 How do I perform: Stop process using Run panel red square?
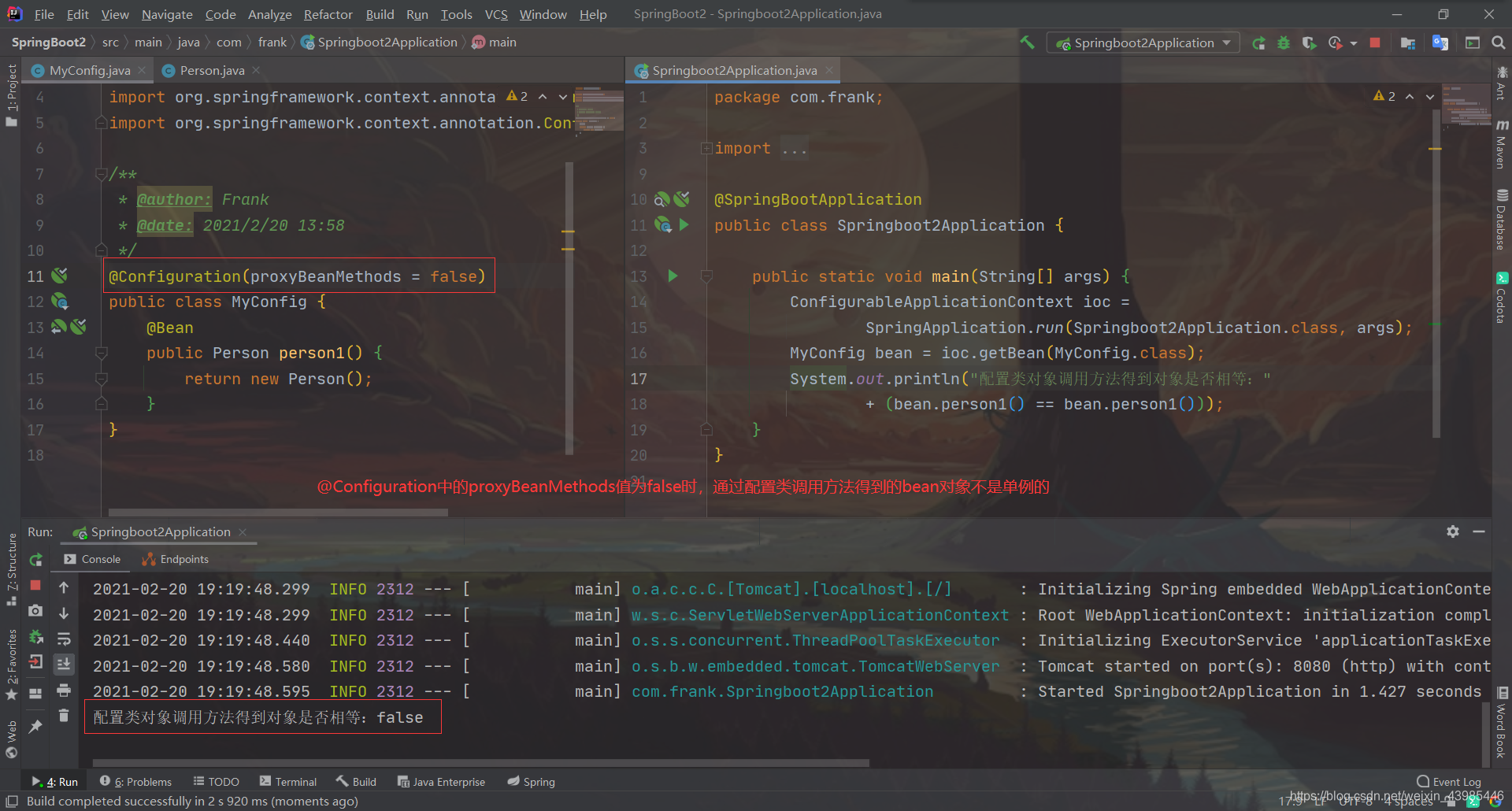tap(35, 585)
